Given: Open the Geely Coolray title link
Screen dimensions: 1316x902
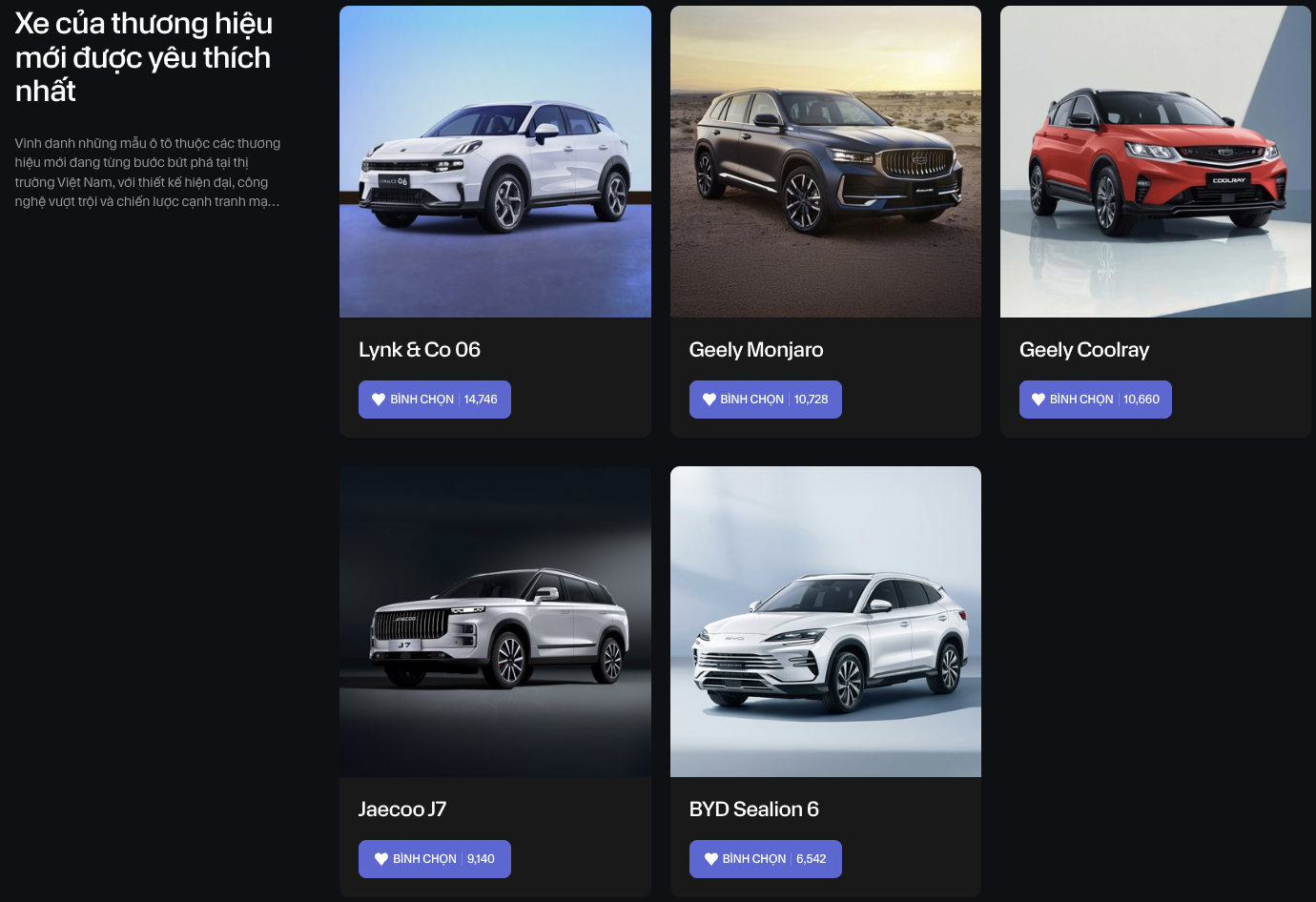Looking at the screenshot, I should (1084, 350).
